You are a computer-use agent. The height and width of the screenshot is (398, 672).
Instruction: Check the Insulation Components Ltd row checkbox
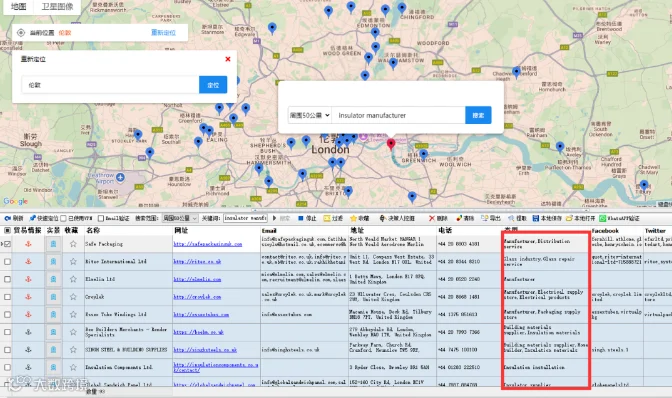[7, 367]
